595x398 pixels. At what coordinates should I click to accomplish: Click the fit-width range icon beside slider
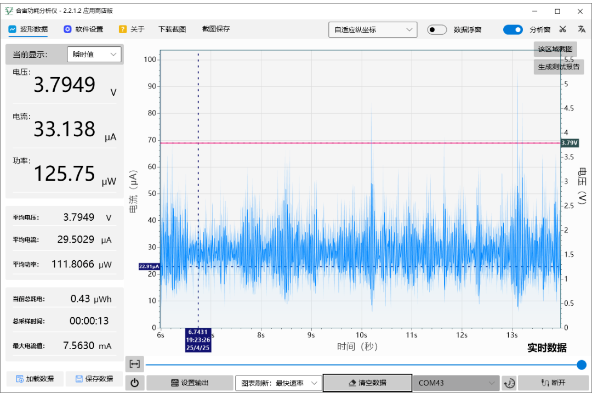[135, 364]
